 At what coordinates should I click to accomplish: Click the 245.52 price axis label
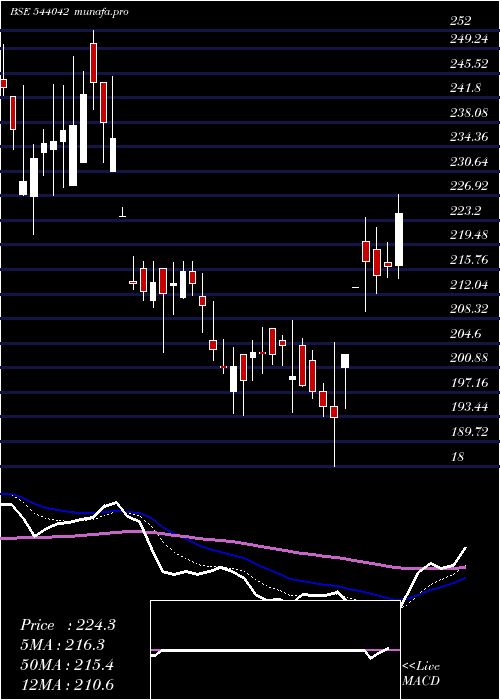pyautogui.click(x=468, y=64)
